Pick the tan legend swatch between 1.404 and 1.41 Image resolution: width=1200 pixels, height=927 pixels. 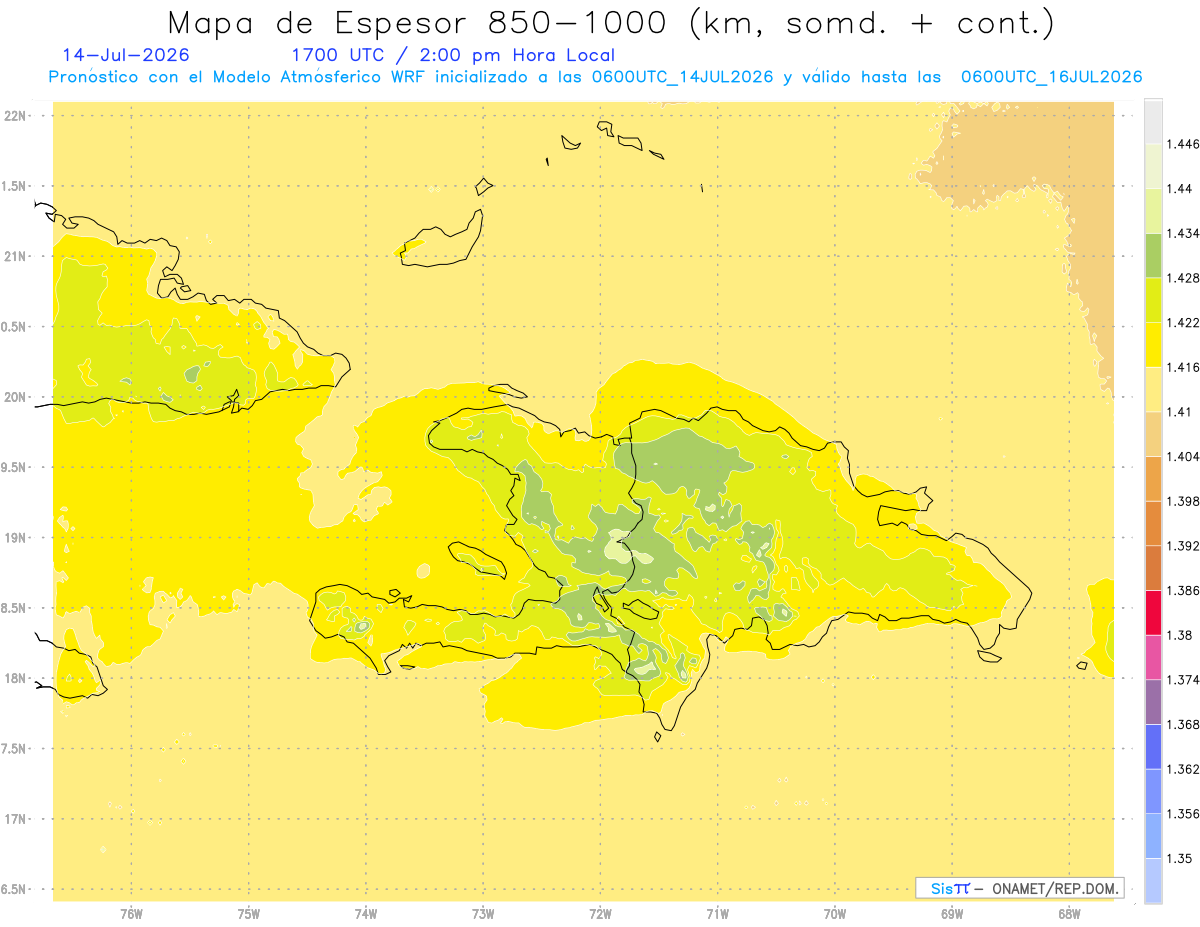1153,434
